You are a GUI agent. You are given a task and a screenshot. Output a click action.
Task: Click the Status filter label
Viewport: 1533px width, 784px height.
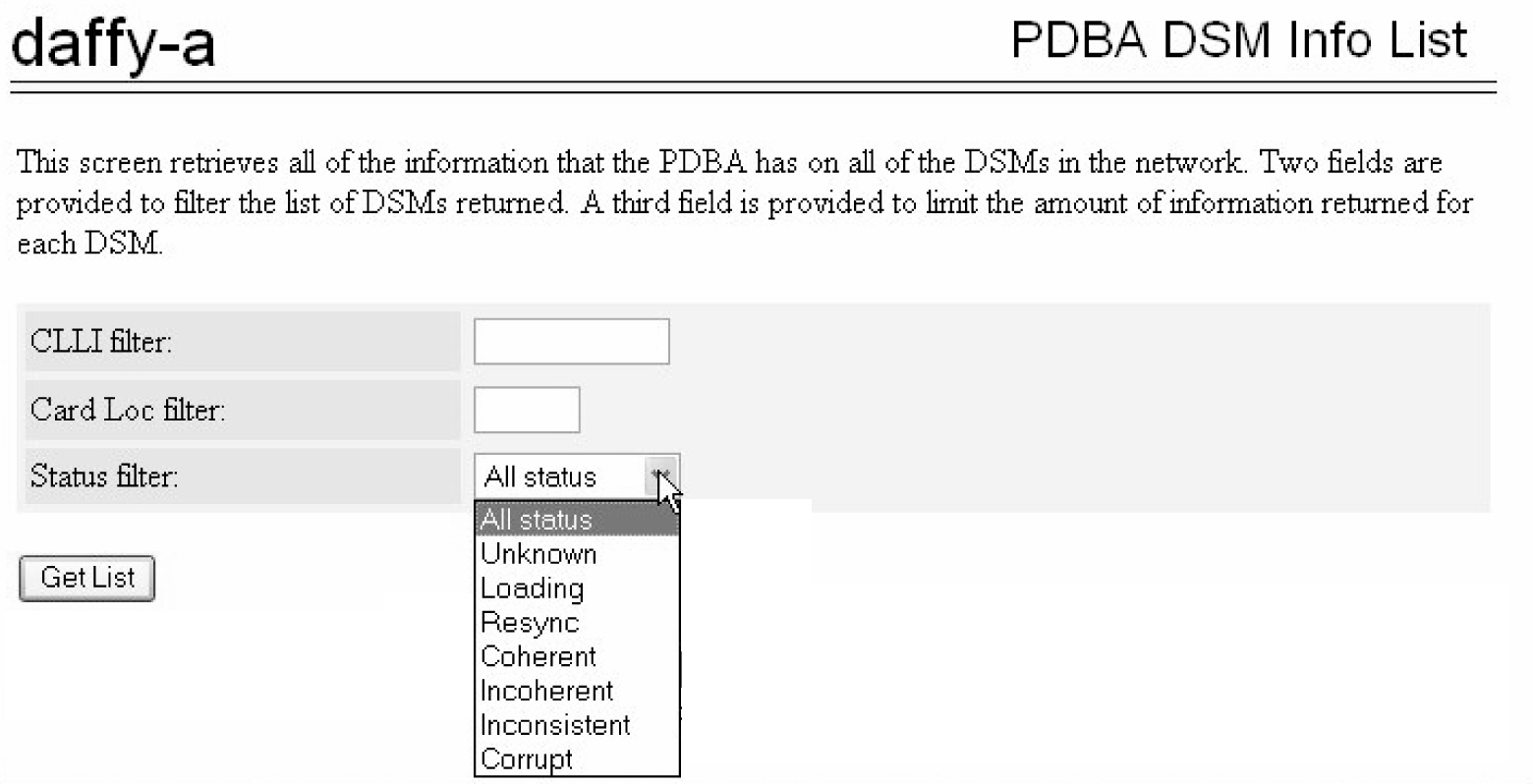pyautogui.click(x=104, y=476)
